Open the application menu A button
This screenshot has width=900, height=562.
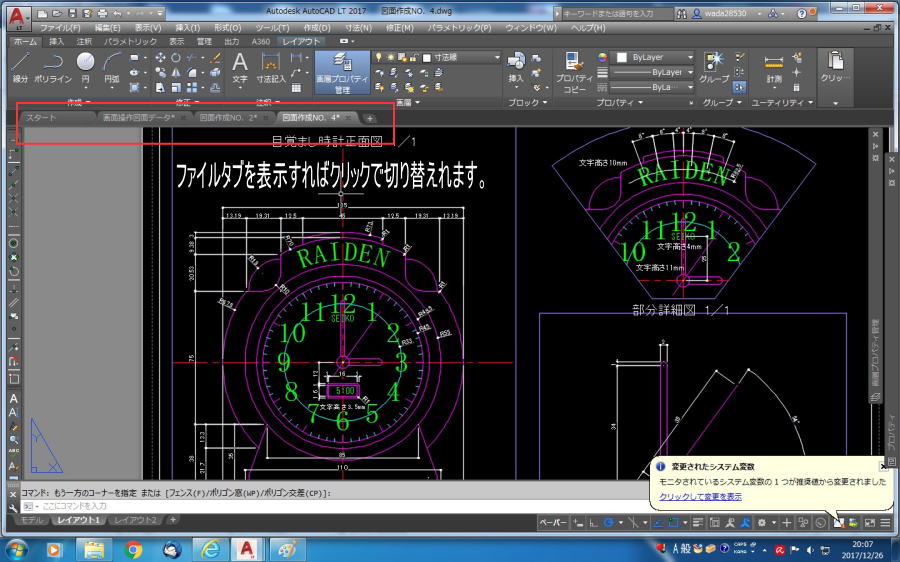[x=19, y=17]
